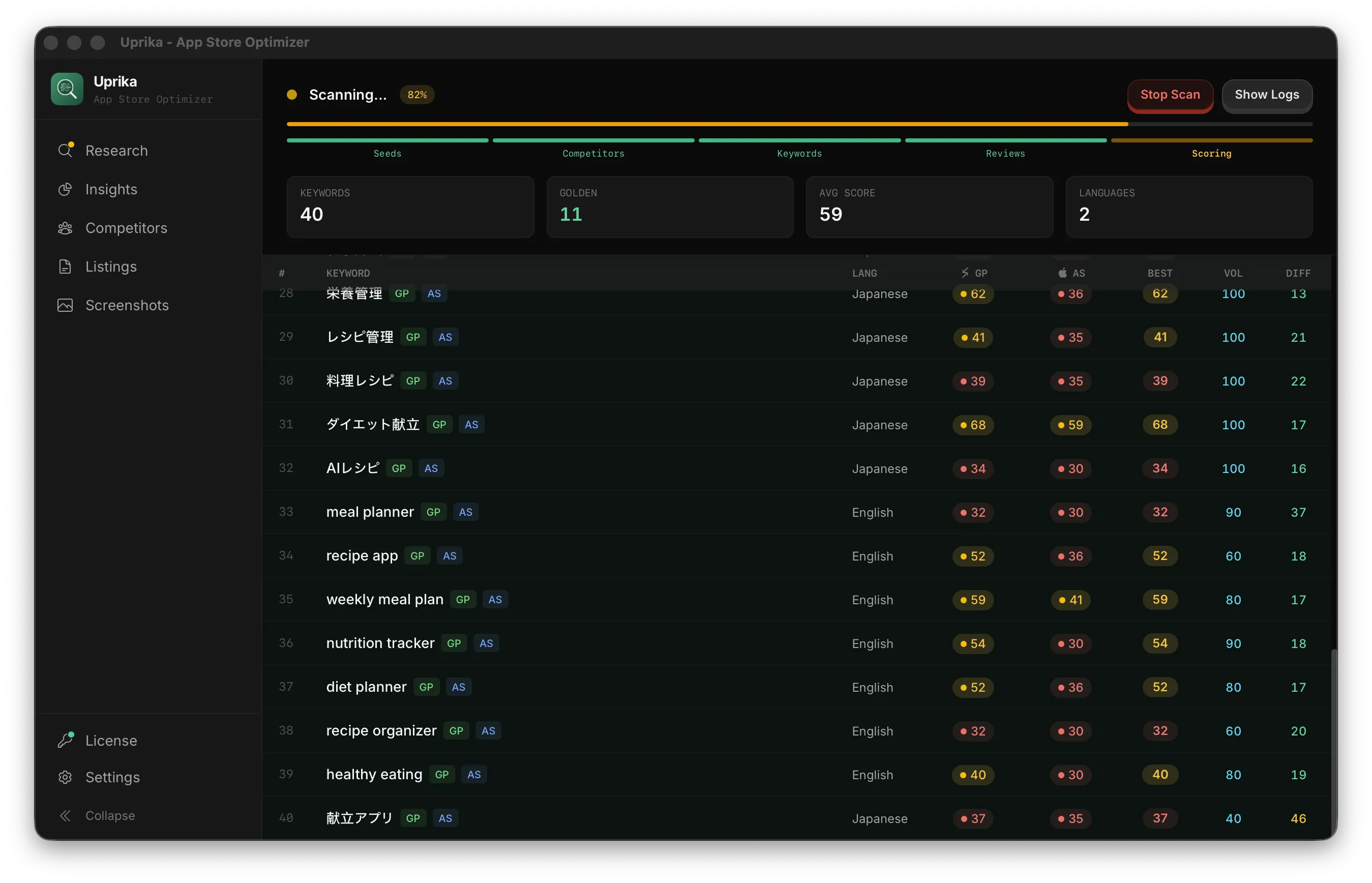
Task: Click the 栄養管理 keyword text
Action: pyautogui.click(x=354, y=293)
